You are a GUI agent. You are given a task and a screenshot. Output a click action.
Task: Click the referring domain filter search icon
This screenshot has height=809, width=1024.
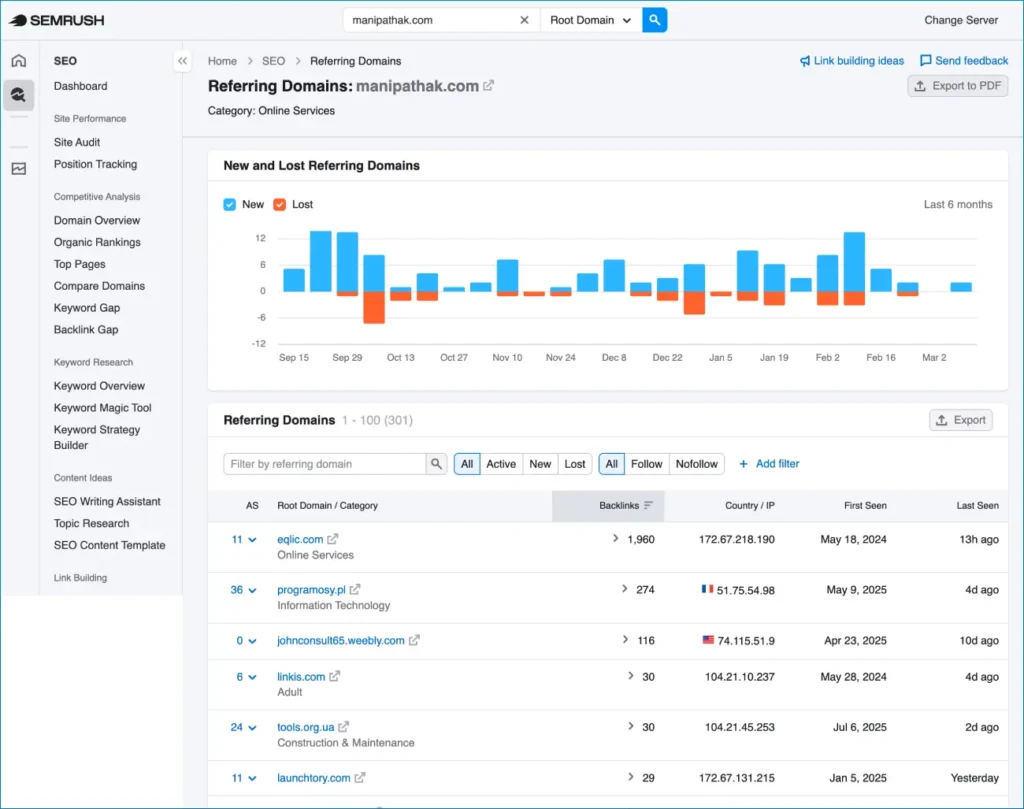tap(436, 464)
